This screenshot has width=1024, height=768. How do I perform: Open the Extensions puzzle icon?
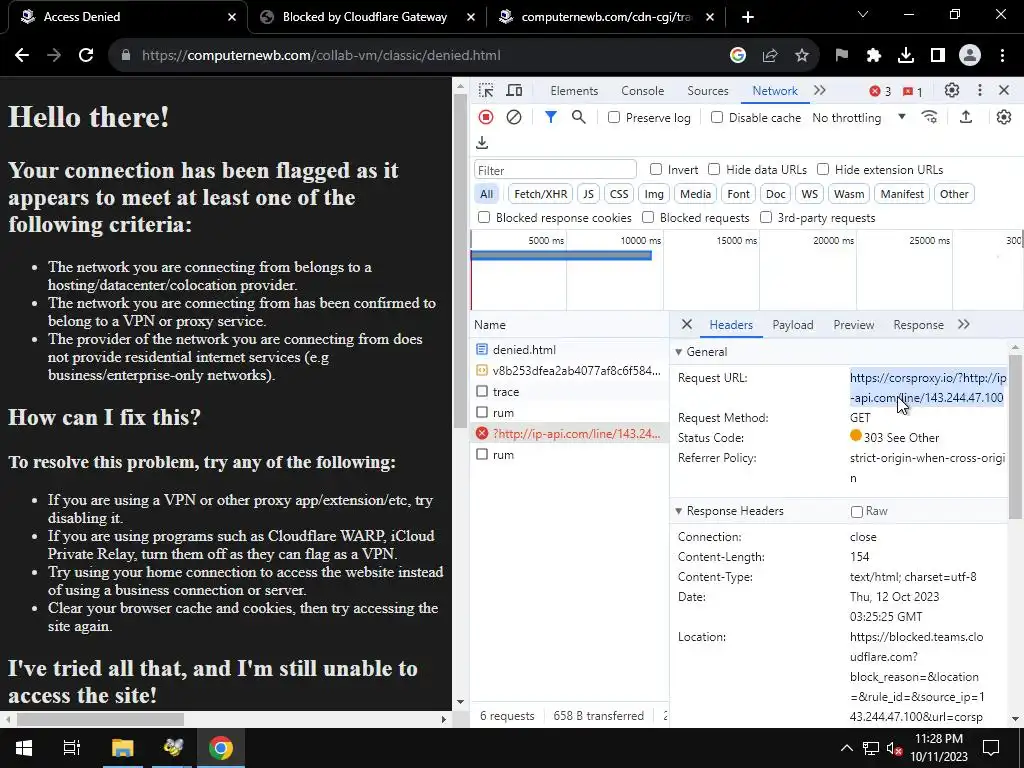(x=874, y=56)
